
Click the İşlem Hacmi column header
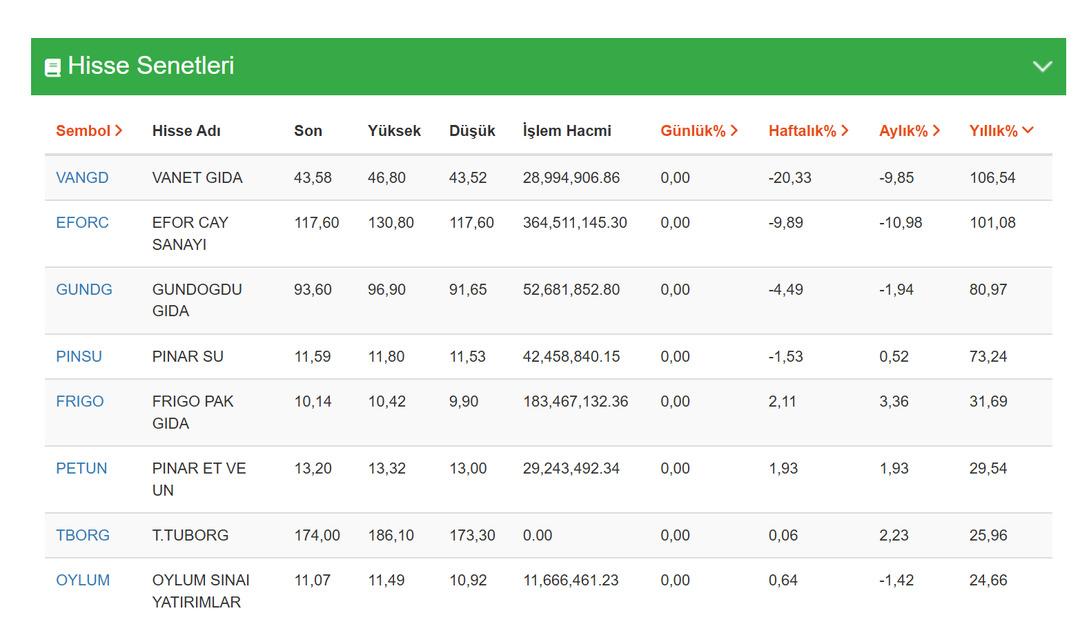[x=566, y=131]
